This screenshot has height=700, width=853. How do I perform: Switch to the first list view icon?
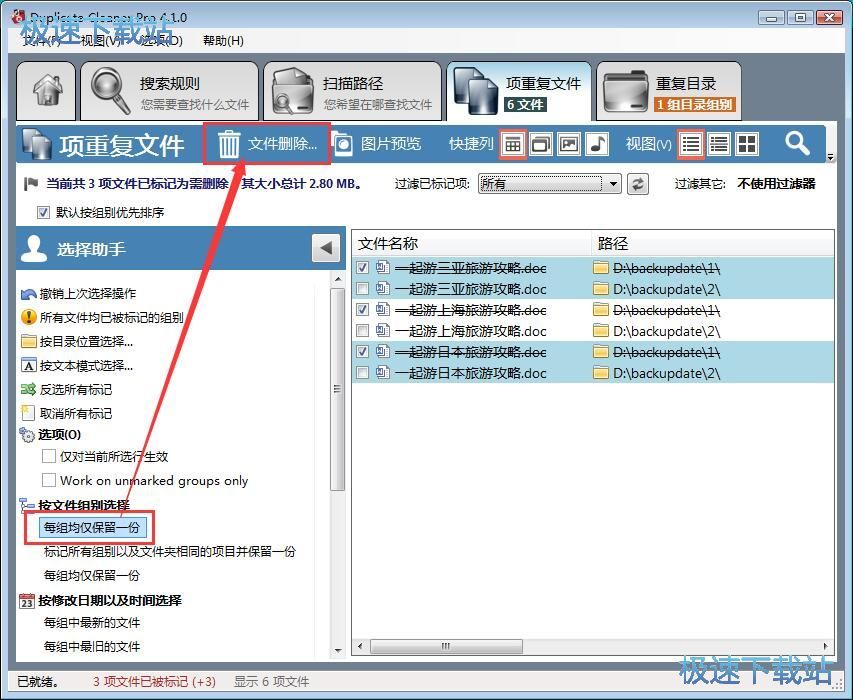coord(691,144)
